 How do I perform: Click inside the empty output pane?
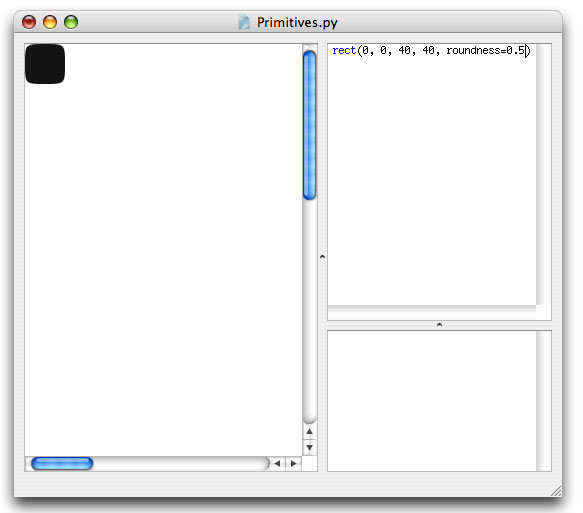coord(432,401)
